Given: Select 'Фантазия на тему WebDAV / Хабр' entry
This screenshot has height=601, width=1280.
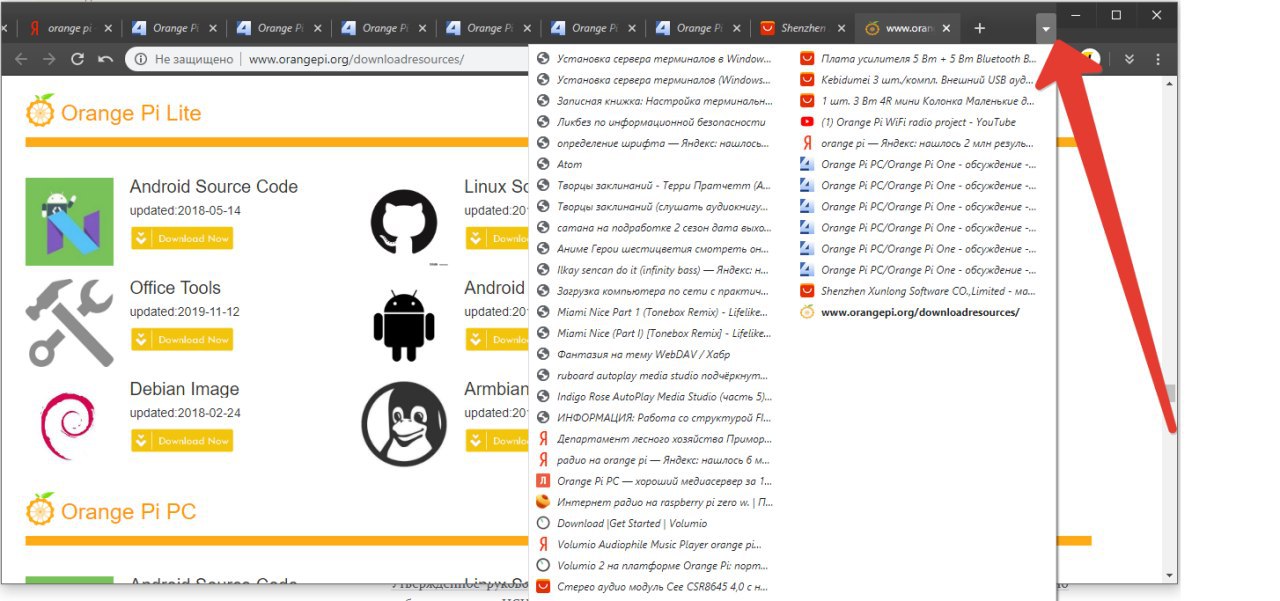Looking at the screenshot, I should (653, 354).
